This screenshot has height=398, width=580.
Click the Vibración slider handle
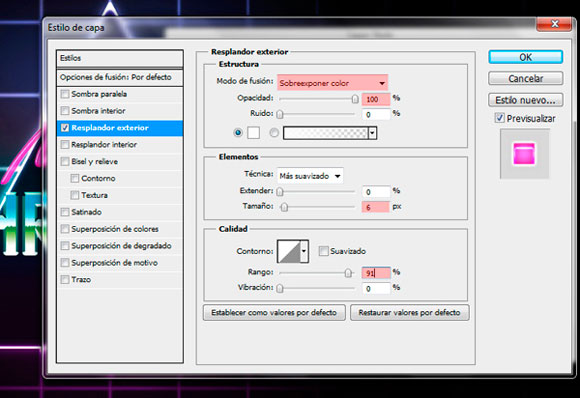click(x=280, y=288)
